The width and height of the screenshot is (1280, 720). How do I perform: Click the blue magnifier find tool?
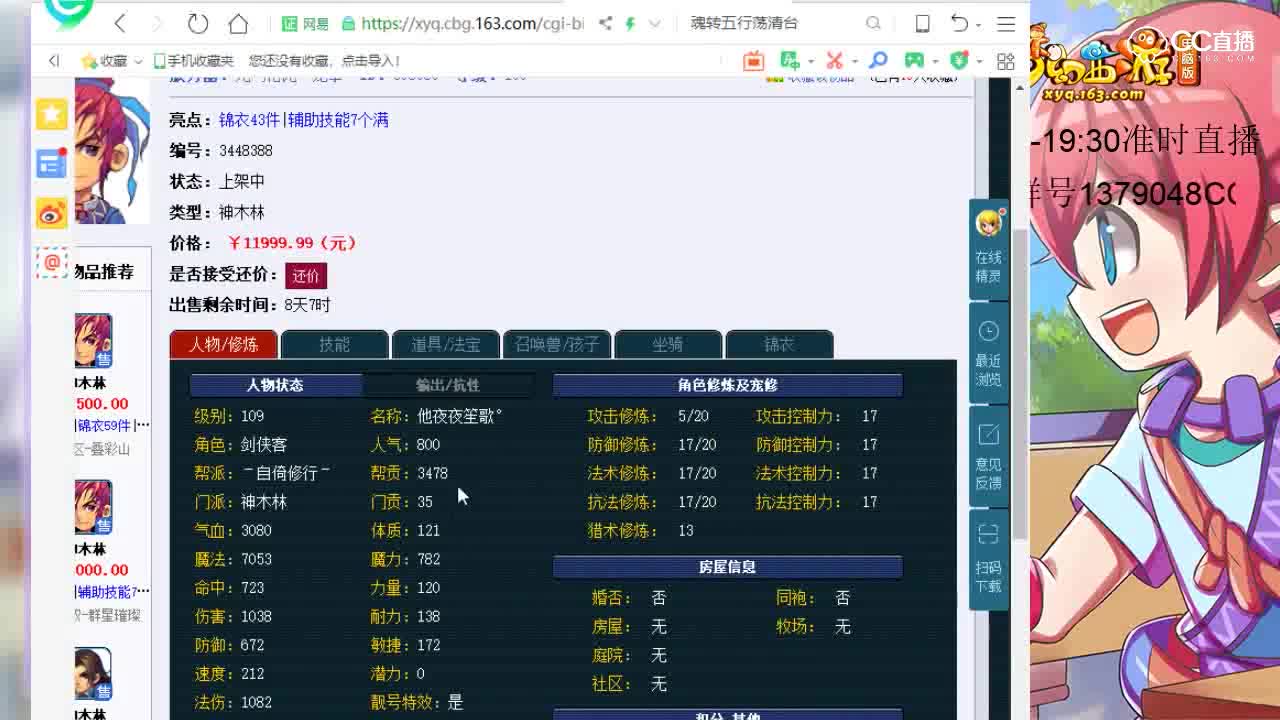[x=877, y=61]
